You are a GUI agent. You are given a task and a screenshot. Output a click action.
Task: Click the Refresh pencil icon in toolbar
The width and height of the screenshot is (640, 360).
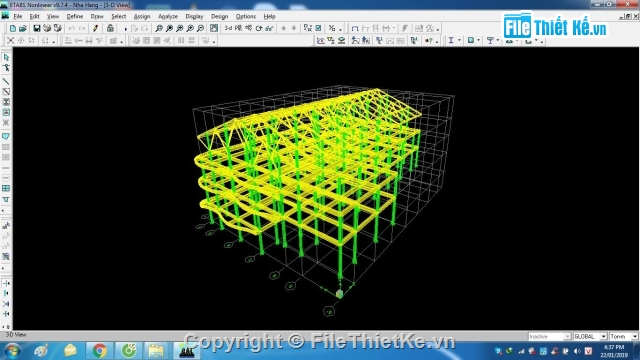96,28
